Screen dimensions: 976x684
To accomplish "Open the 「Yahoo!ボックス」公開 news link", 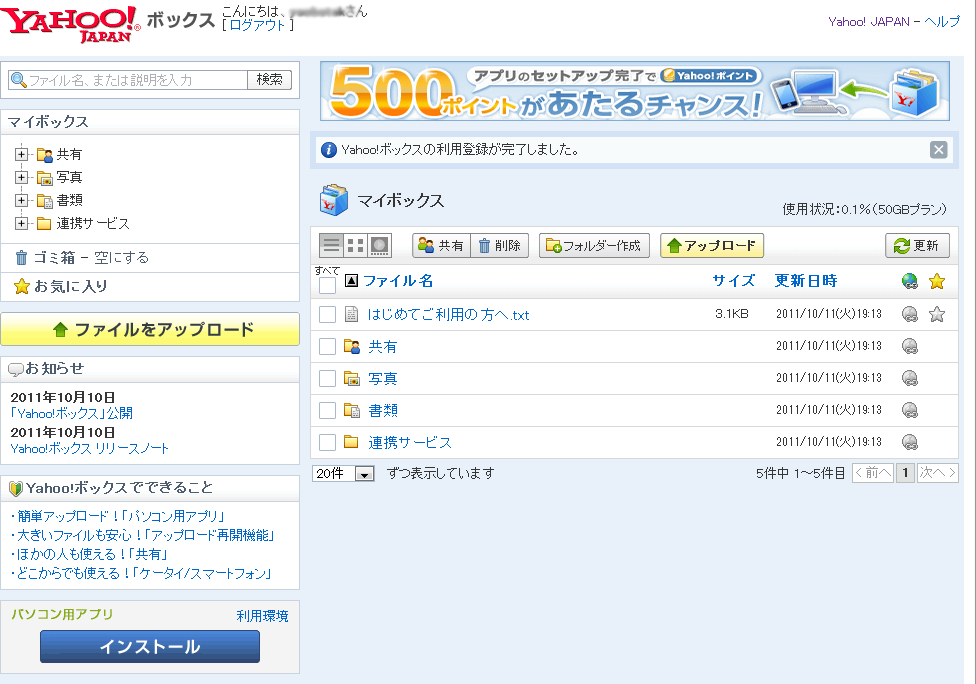I will point(72,413).
